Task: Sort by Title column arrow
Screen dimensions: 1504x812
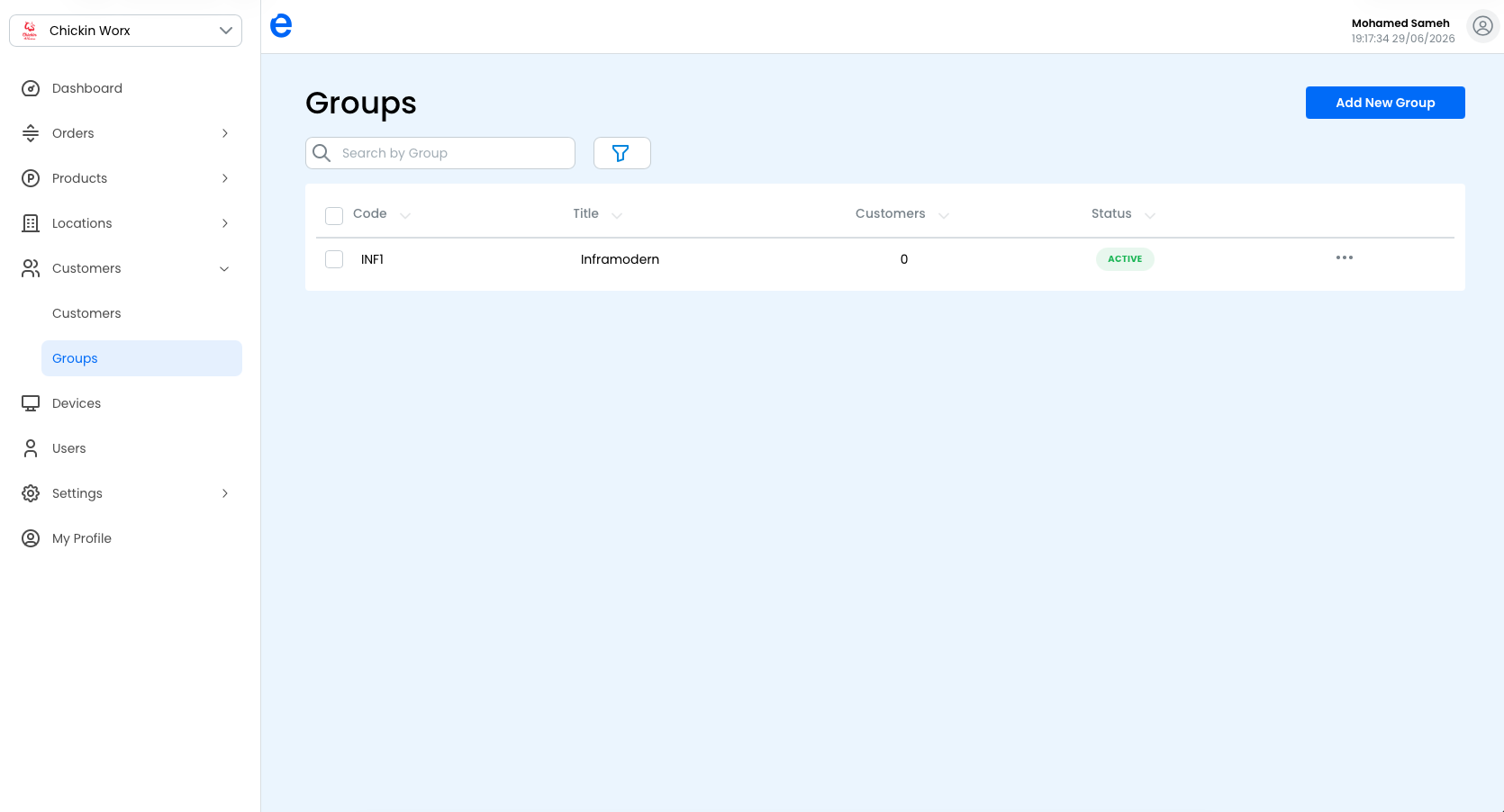Action: 617,215
